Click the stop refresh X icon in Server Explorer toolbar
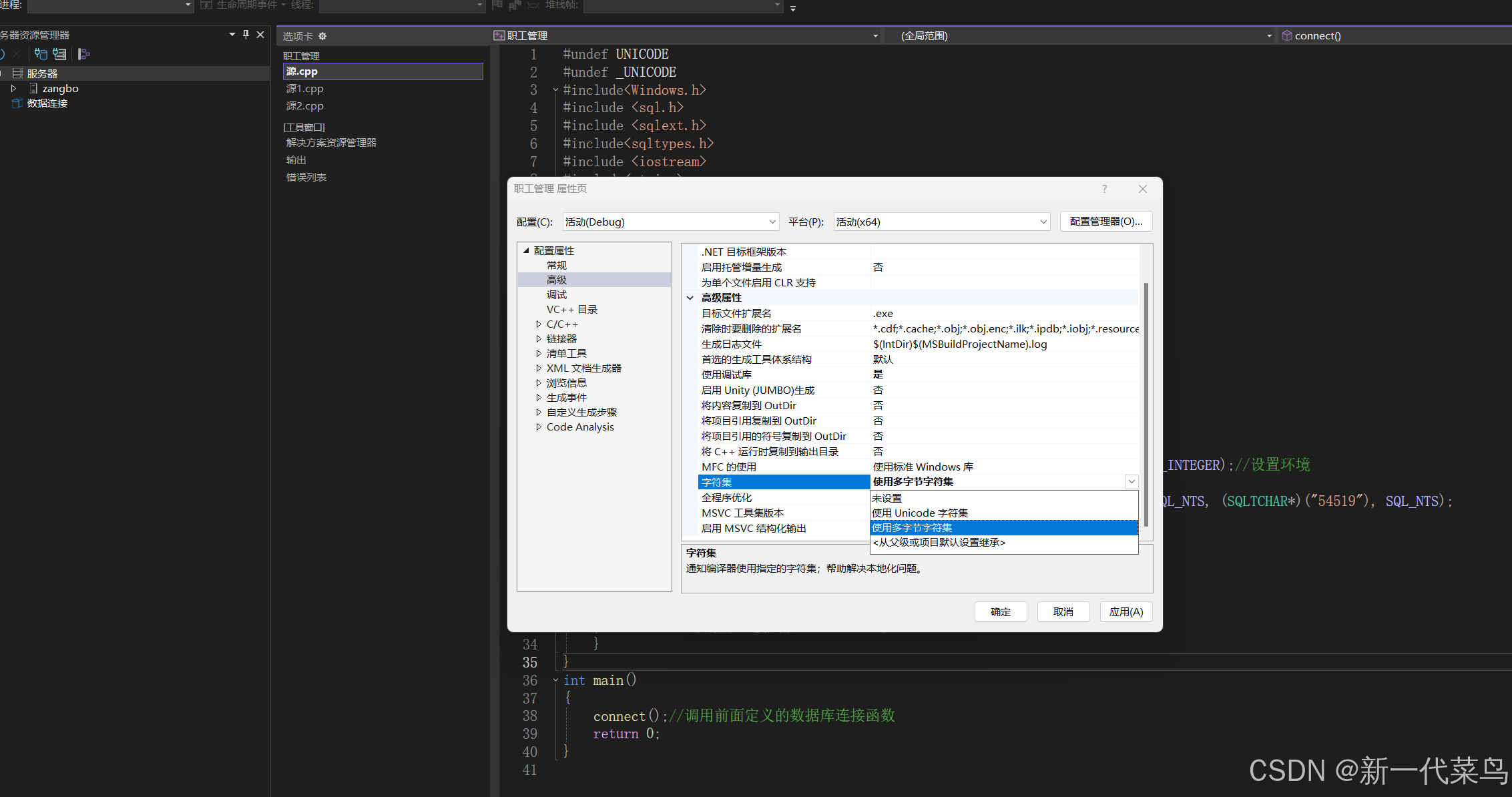The image size is (1512, 797). (x=15, y=53)
